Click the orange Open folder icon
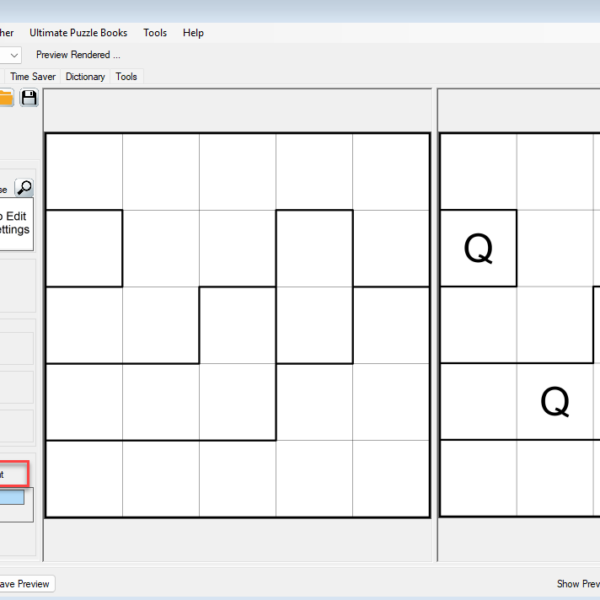Screen dimensions: 600x600 pos(6,97)
